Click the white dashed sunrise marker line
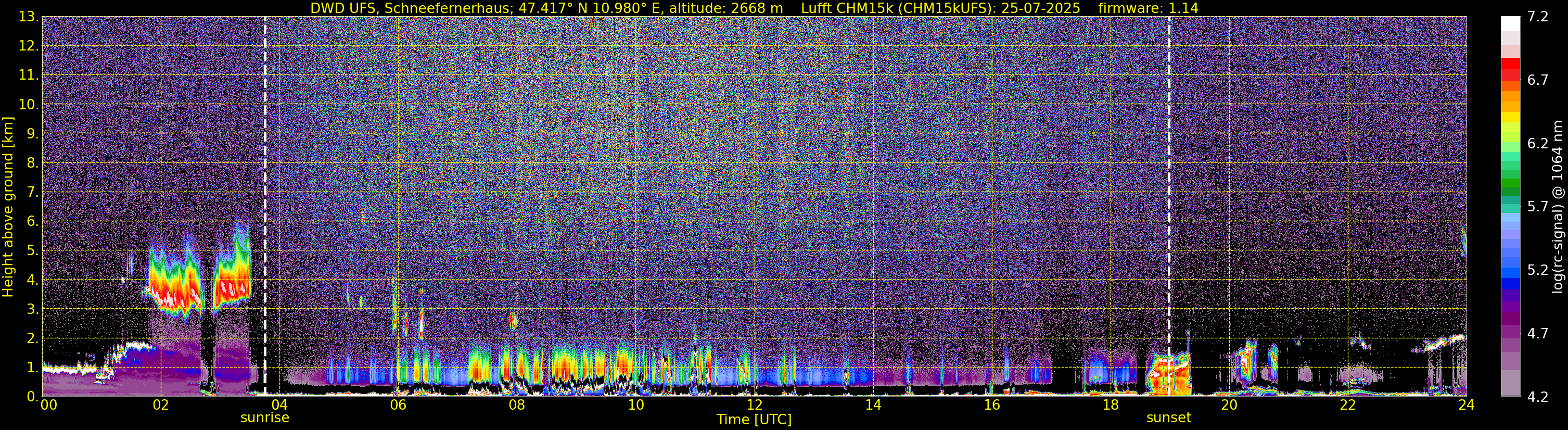The height and width of the screenshot is (430, 1568). coord(265,206)
